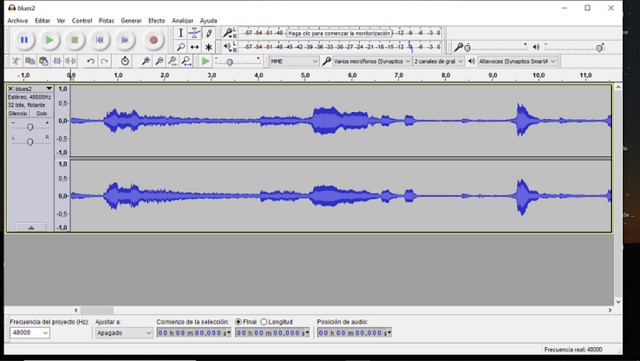
Task: Stop playback using the Stop button
Action: 75,40
